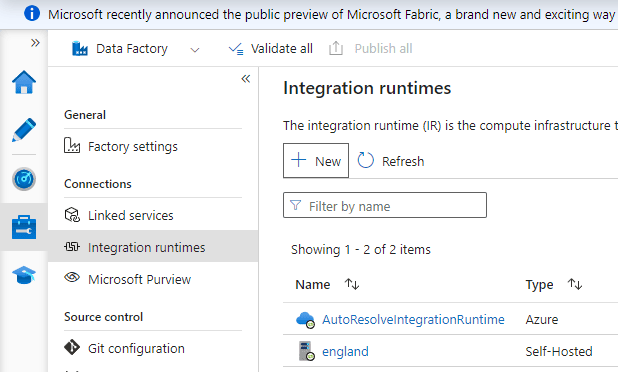Click the General section heading
The height and width of the screenshot is (372, 618).
point(85,115)
